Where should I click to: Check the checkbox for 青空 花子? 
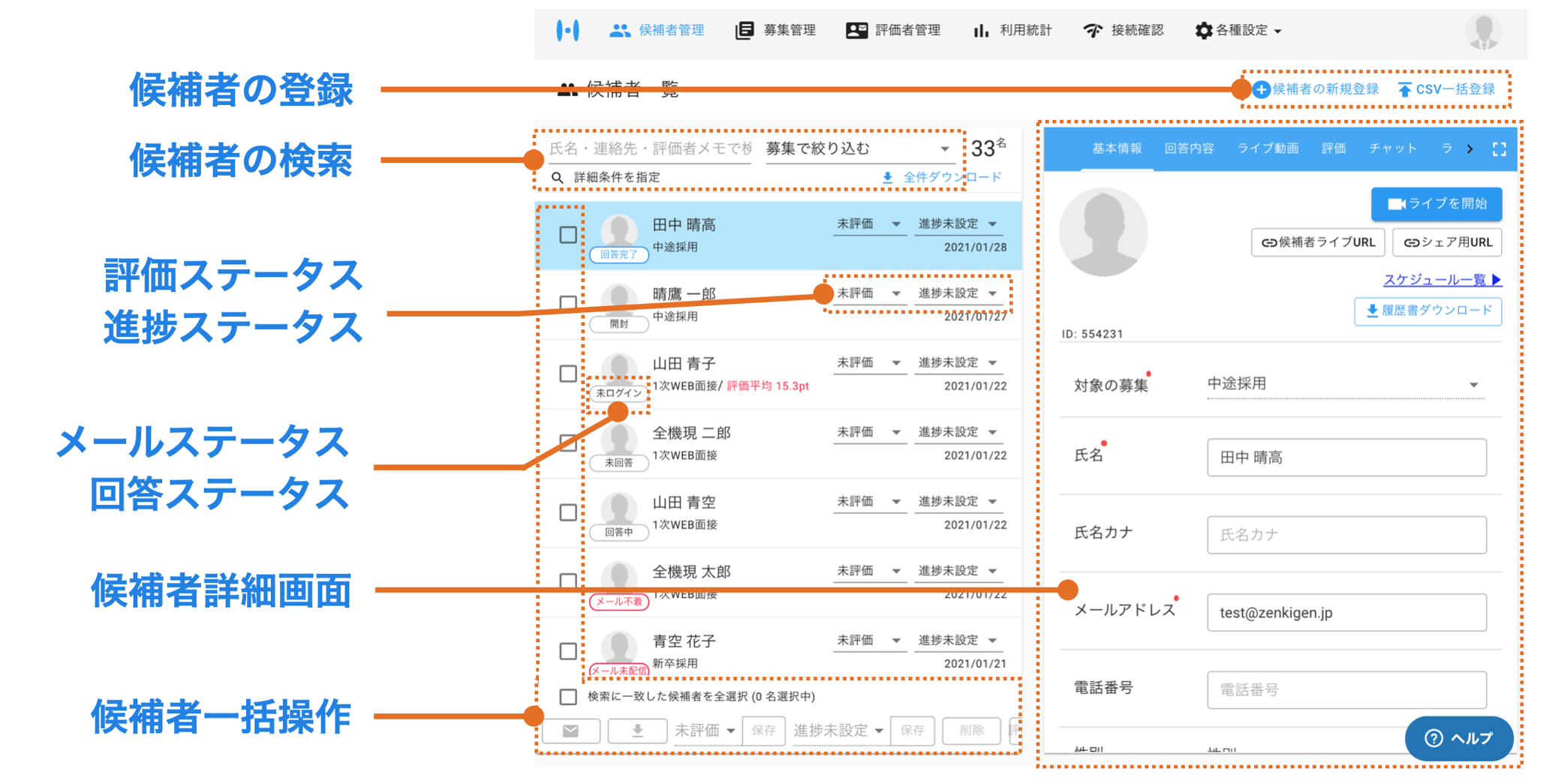(568, 651)
